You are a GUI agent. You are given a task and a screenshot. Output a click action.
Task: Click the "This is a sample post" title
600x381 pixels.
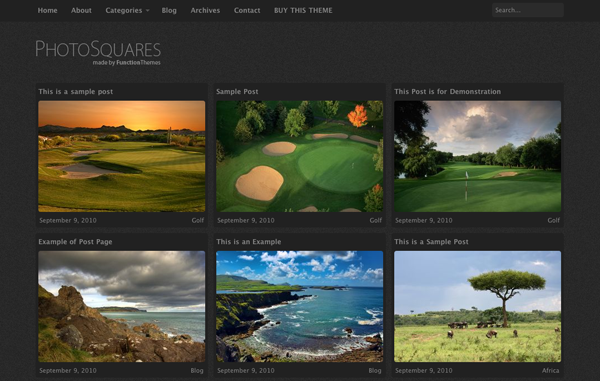[76, 91]
